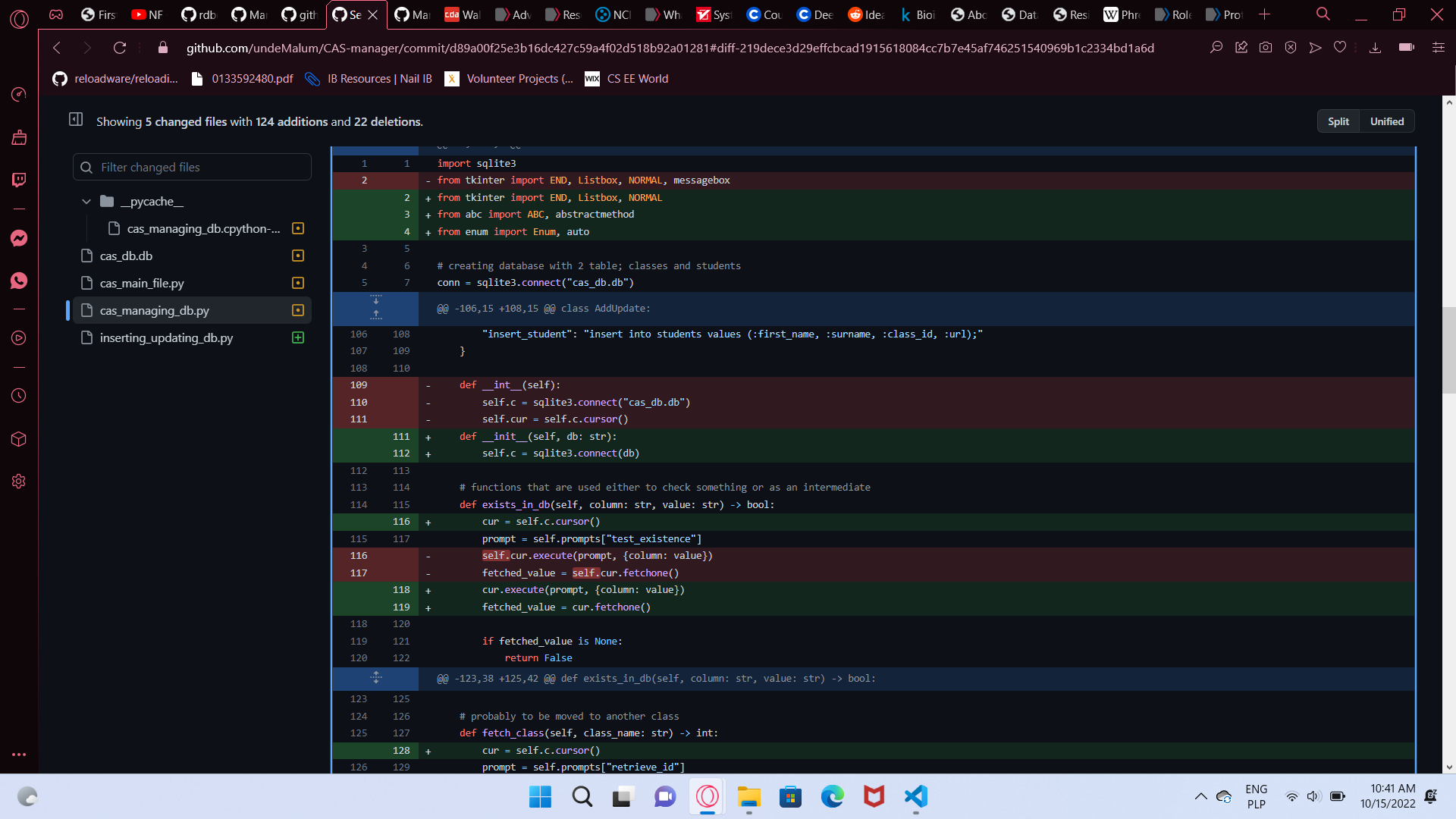The width and height of the screenshot is (1456, 819).
Task: Click the page vertical scrollbar thumb
Action: [x=1449, y=350]
